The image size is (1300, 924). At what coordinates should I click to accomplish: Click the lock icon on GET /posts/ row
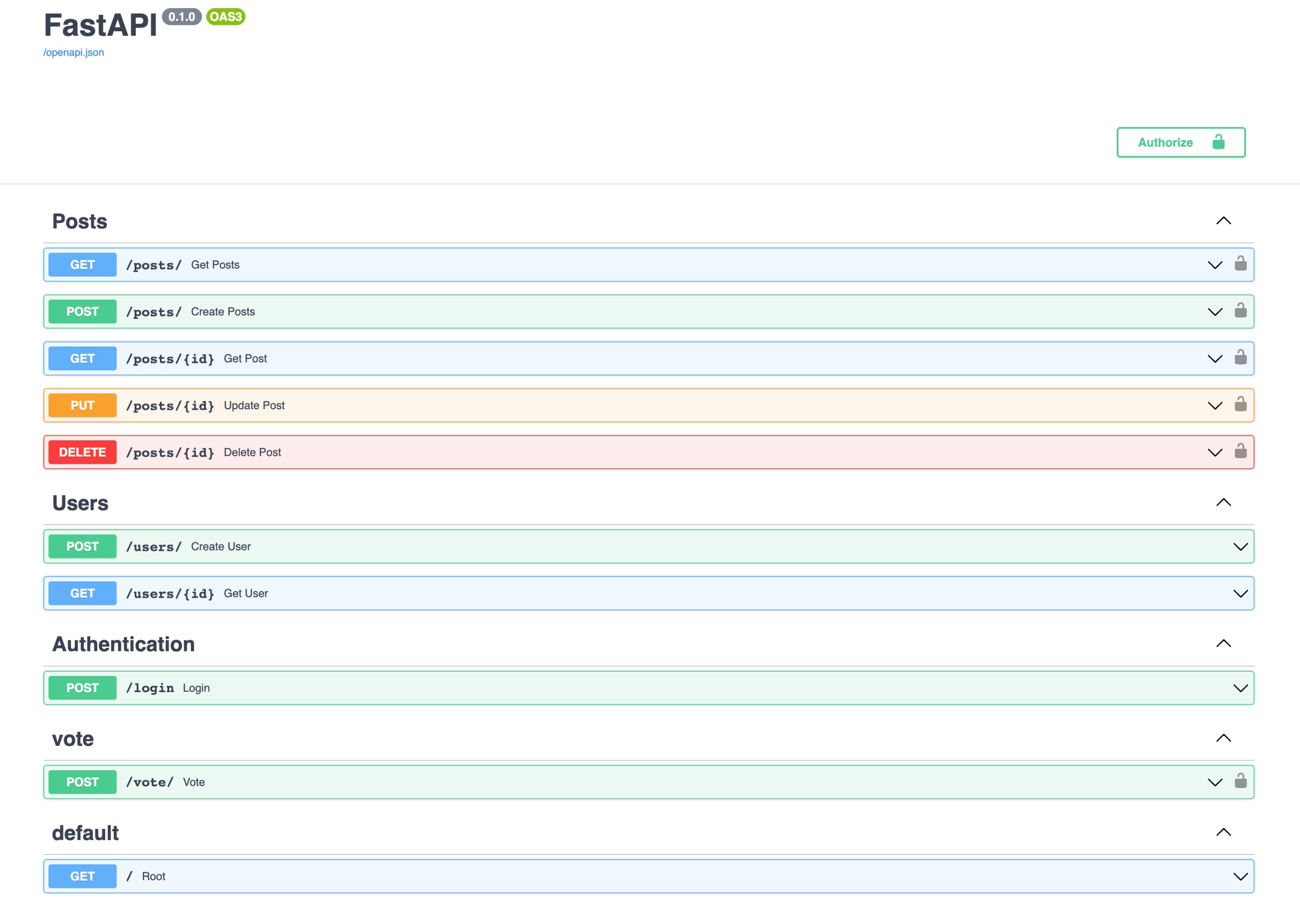point(1240,263)
